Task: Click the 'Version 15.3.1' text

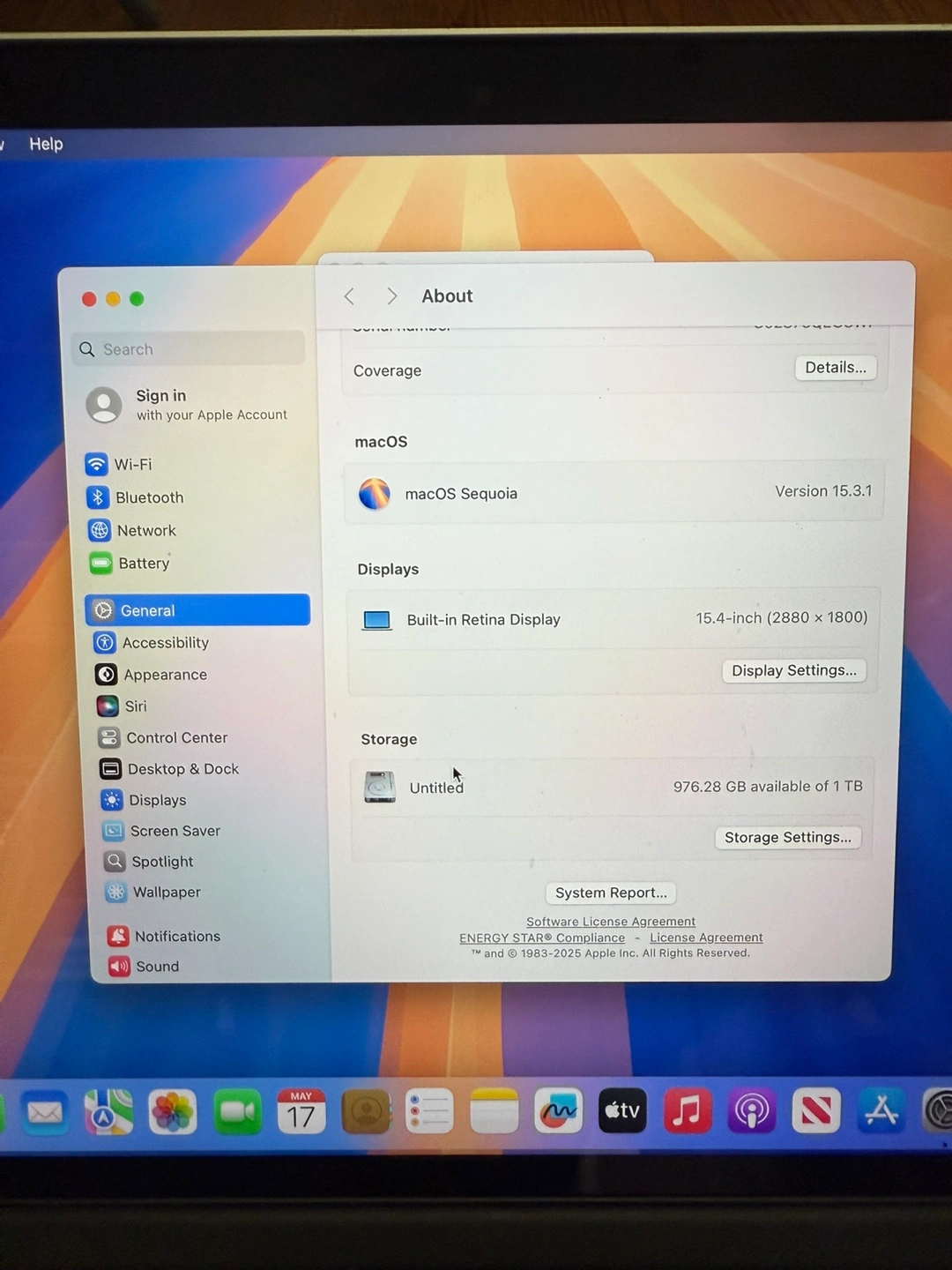Action: click(x=823, y=491)
